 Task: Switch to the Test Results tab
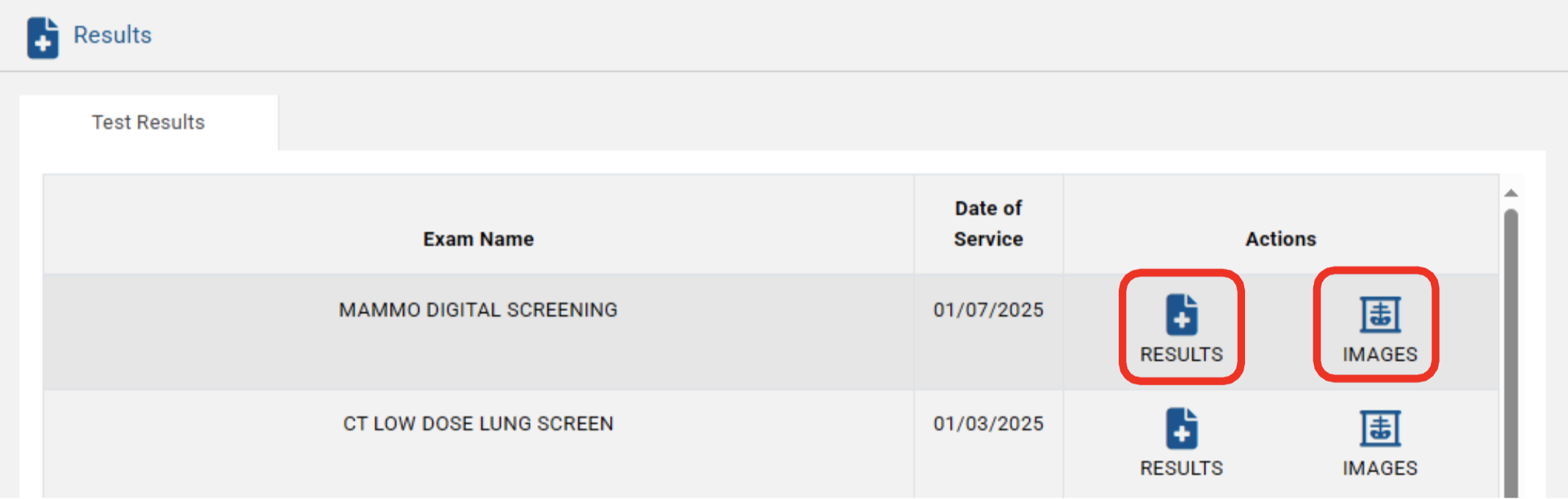[x=148, y=122]
